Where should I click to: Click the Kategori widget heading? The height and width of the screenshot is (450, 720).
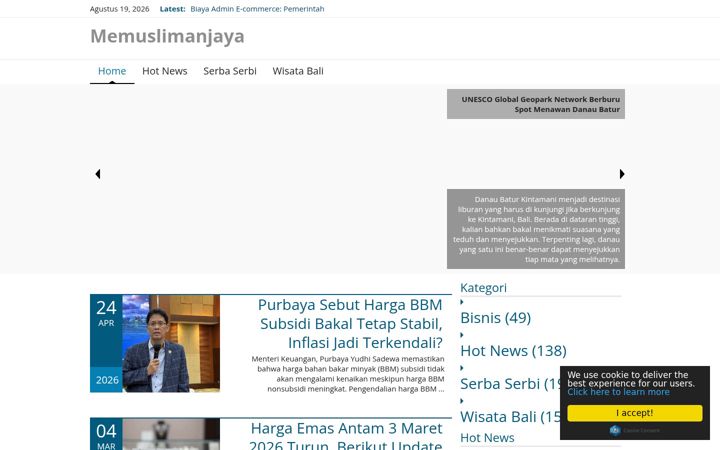484,288
